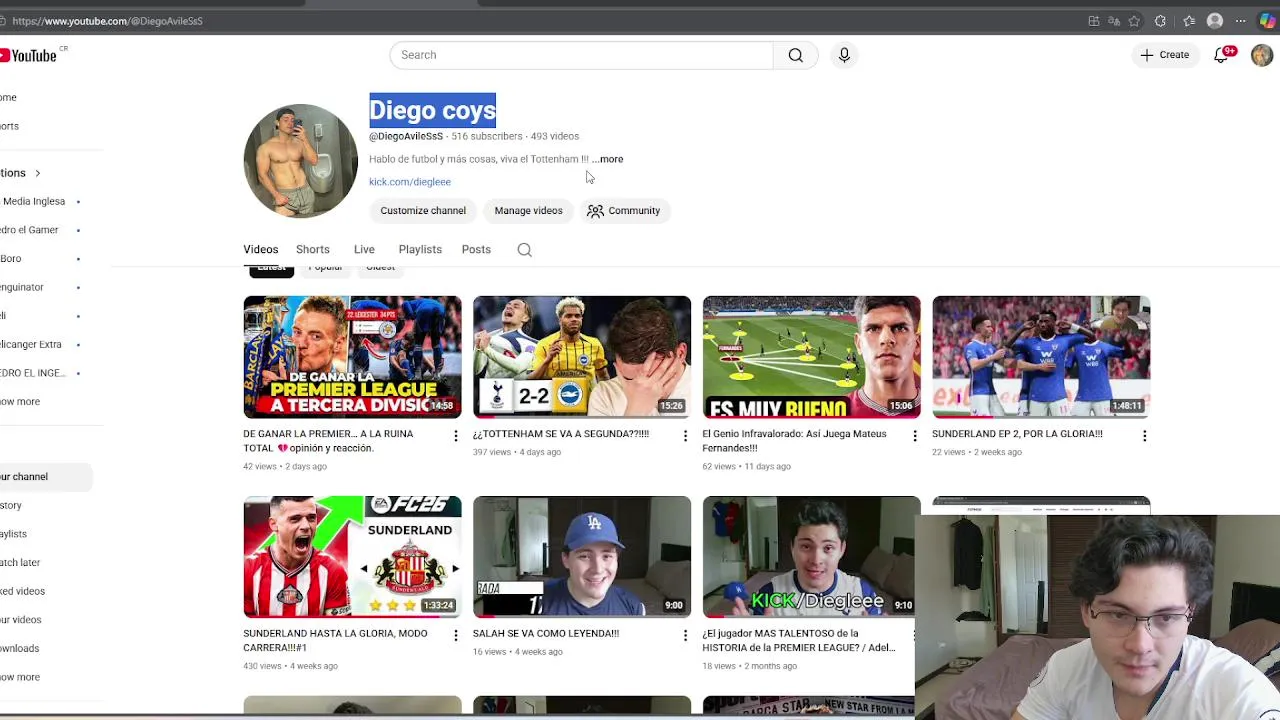This screenshot has height=720, width=1280.
Task: Open Downloads in sidebar
Action: click(x=20, y=649)
